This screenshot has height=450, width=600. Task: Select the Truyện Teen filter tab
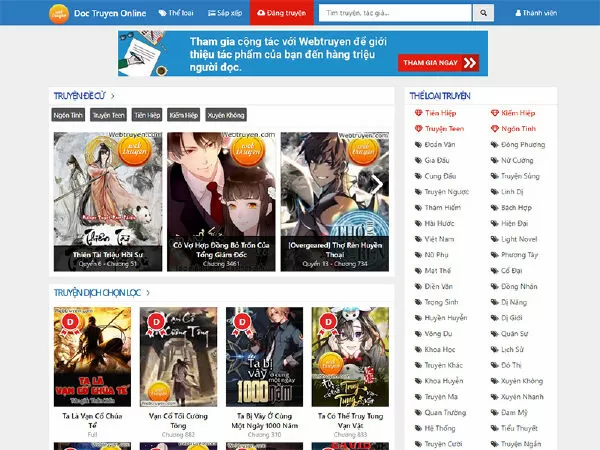click(x=108, y=115)
